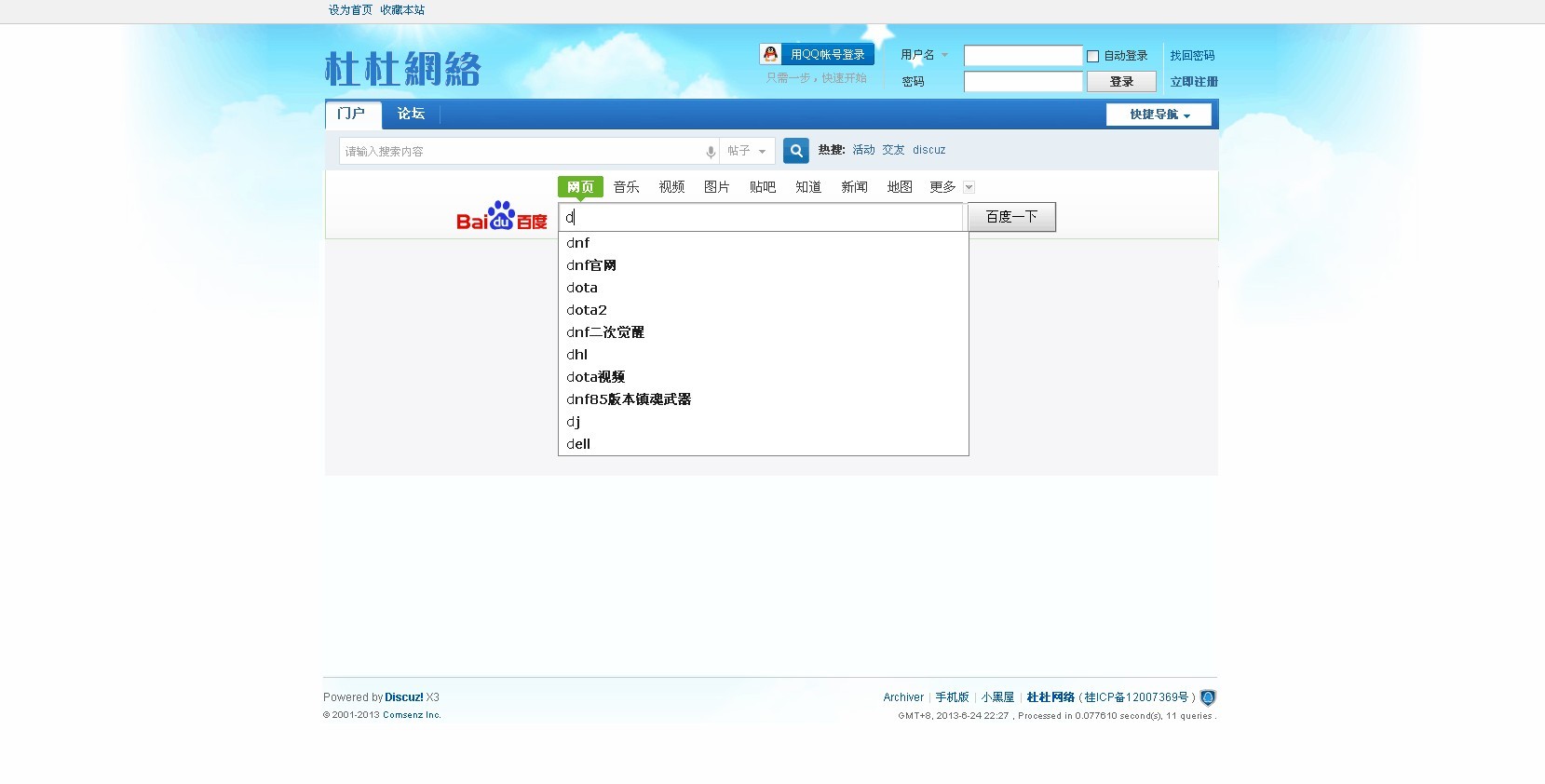Open the 立即注册 link

(x=1194, y=82)
